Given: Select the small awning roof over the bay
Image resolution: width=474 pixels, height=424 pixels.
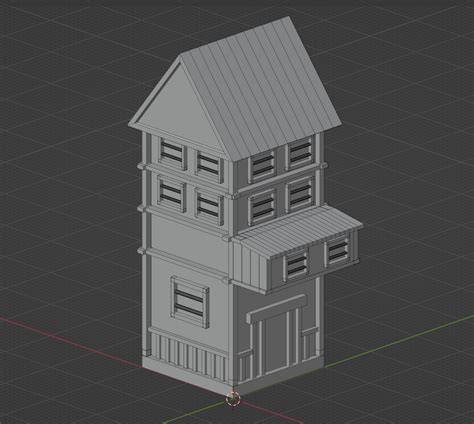Looking at the screenshot, I should click(x=299, y=231).
